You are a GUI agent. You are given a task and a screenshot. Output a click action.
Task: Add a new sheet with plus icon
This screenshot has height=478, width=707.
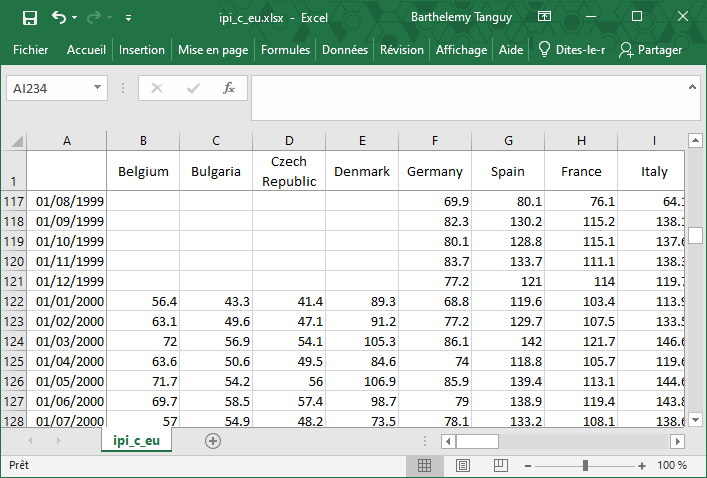212,440
